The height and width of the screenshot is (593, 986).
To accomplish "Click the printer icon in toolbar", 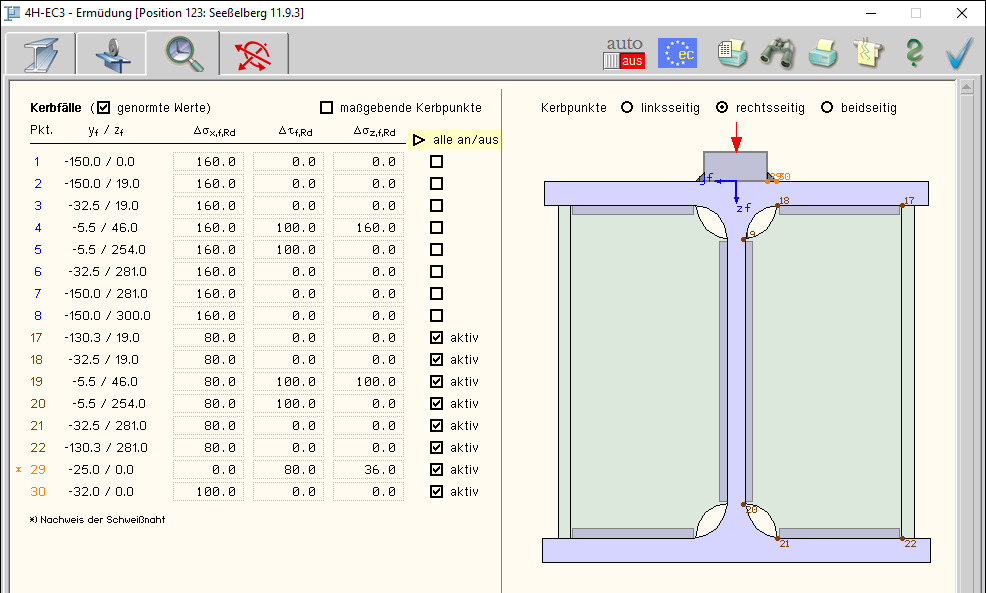I will click(823, 53).
